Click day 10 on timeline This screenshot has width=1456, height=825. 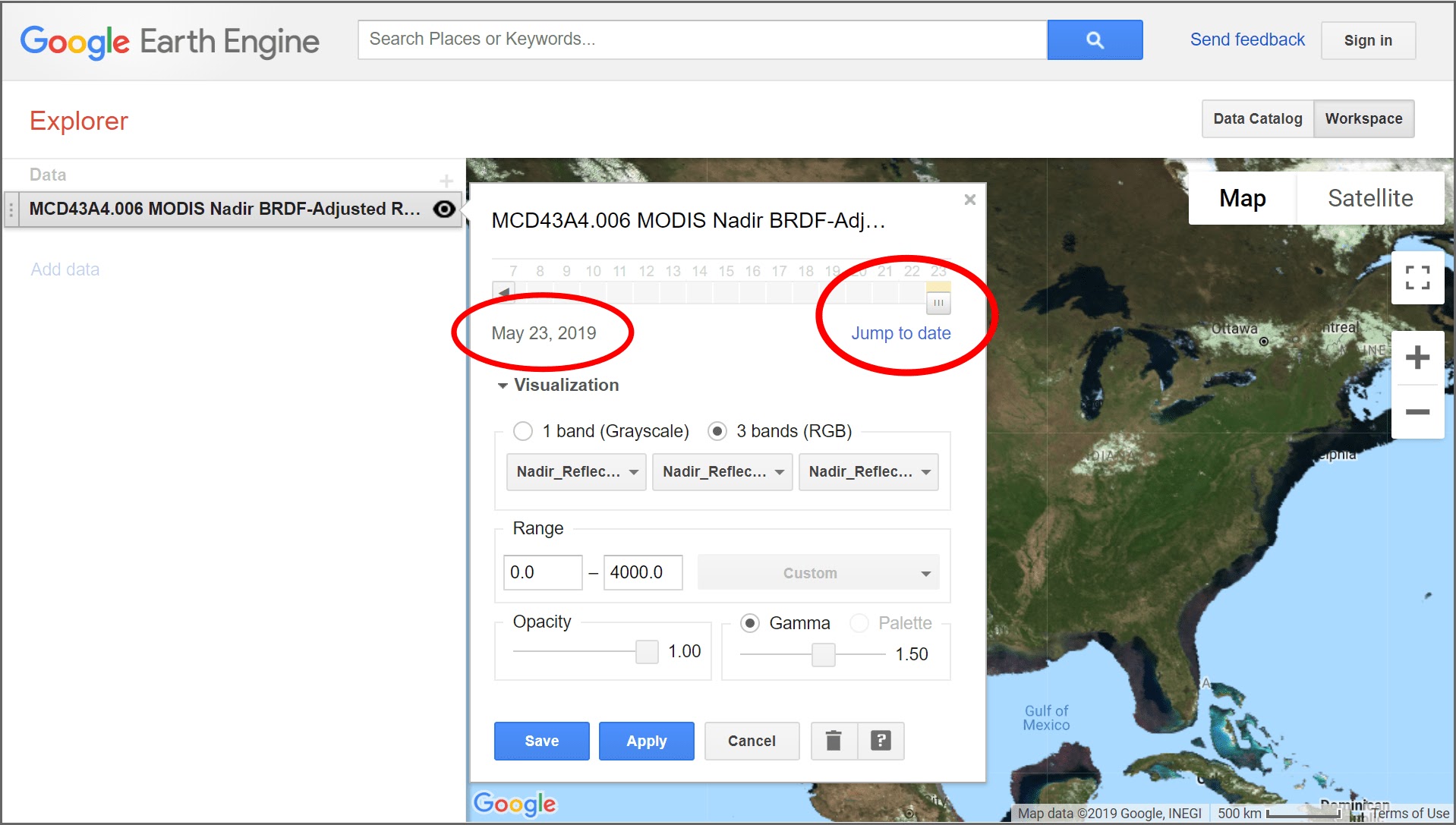pyautogui.click(x=593, y=271)
